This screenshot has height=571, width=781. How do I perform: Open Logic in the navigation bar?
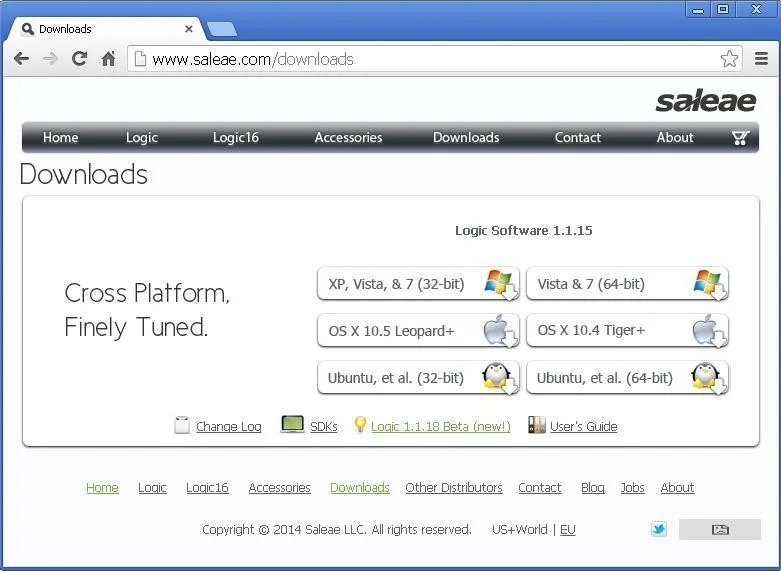[x=141, y=138]
